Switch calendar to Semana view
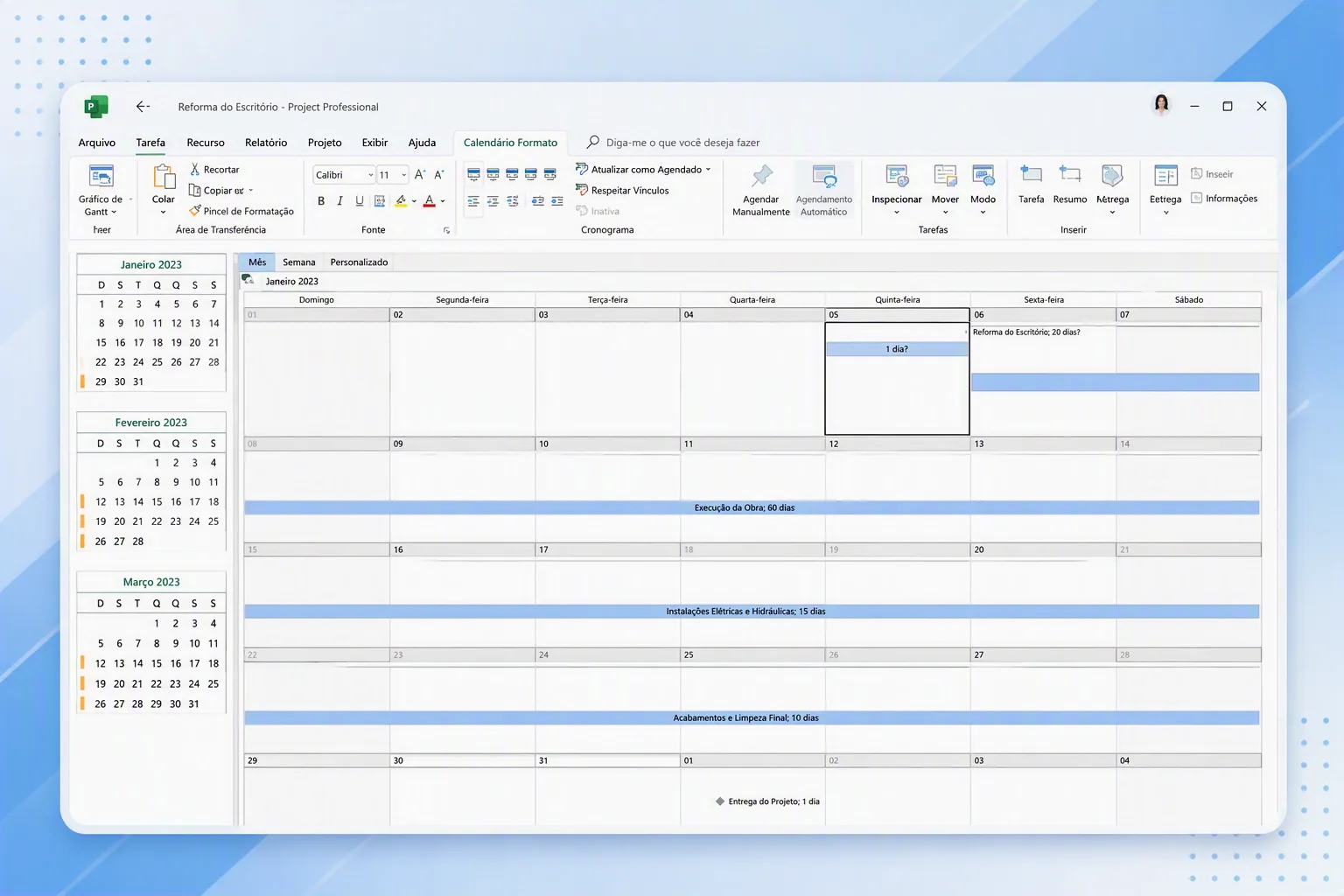 point(299,262)
